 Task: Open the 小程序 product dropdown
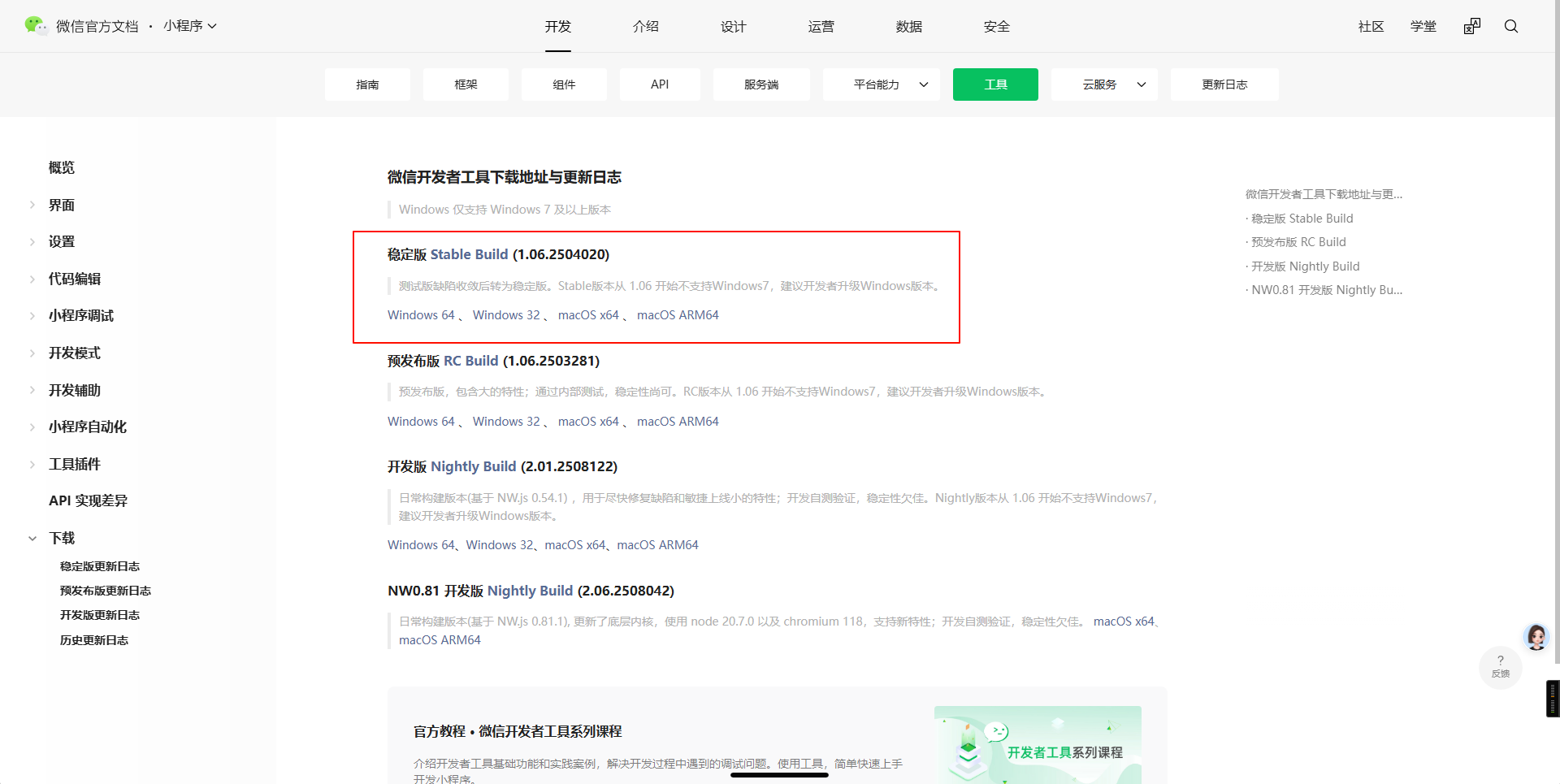(190, 26)
